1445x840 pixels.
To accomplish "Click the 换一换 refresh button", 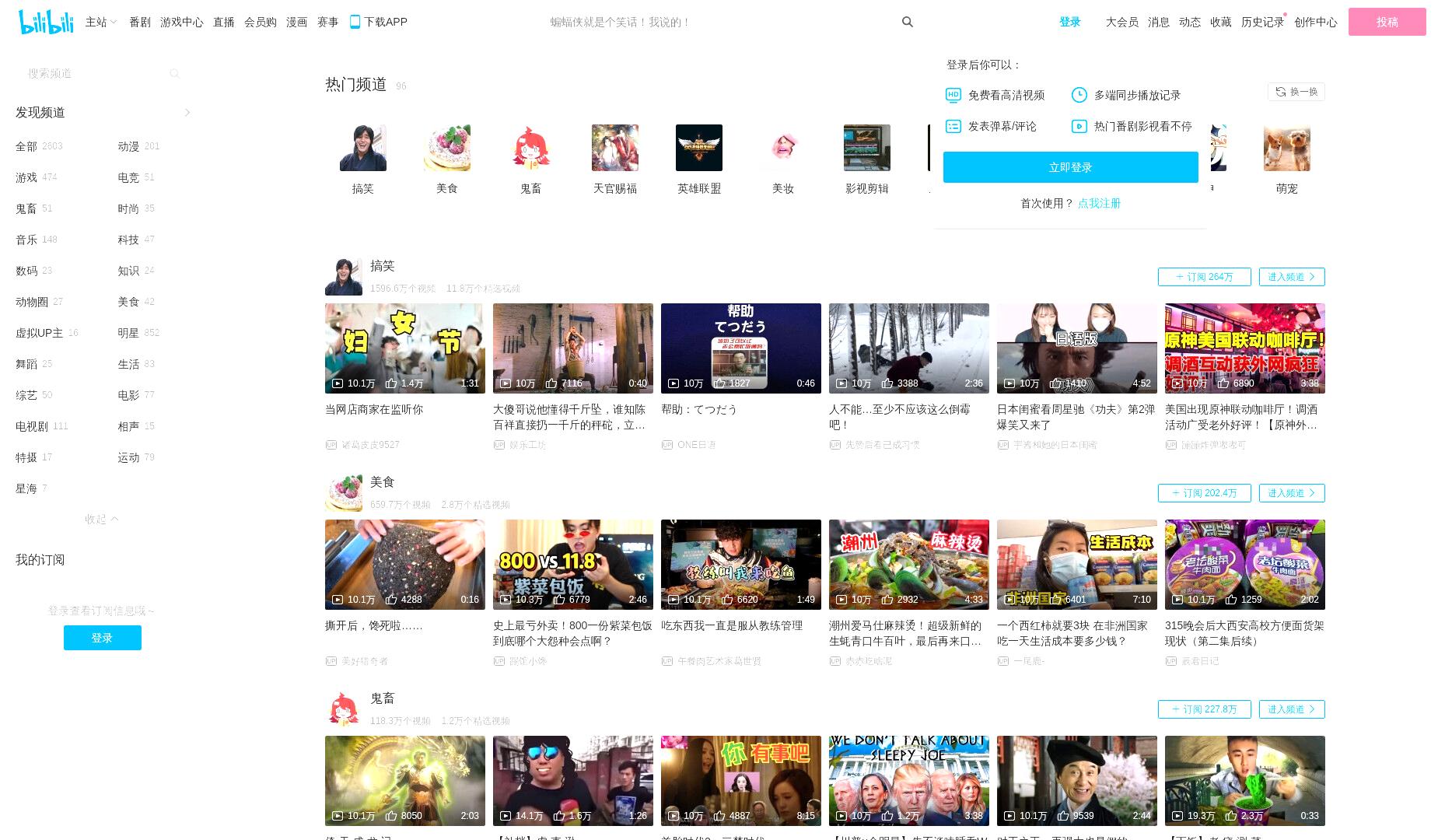I will [x=1296, y=92].
